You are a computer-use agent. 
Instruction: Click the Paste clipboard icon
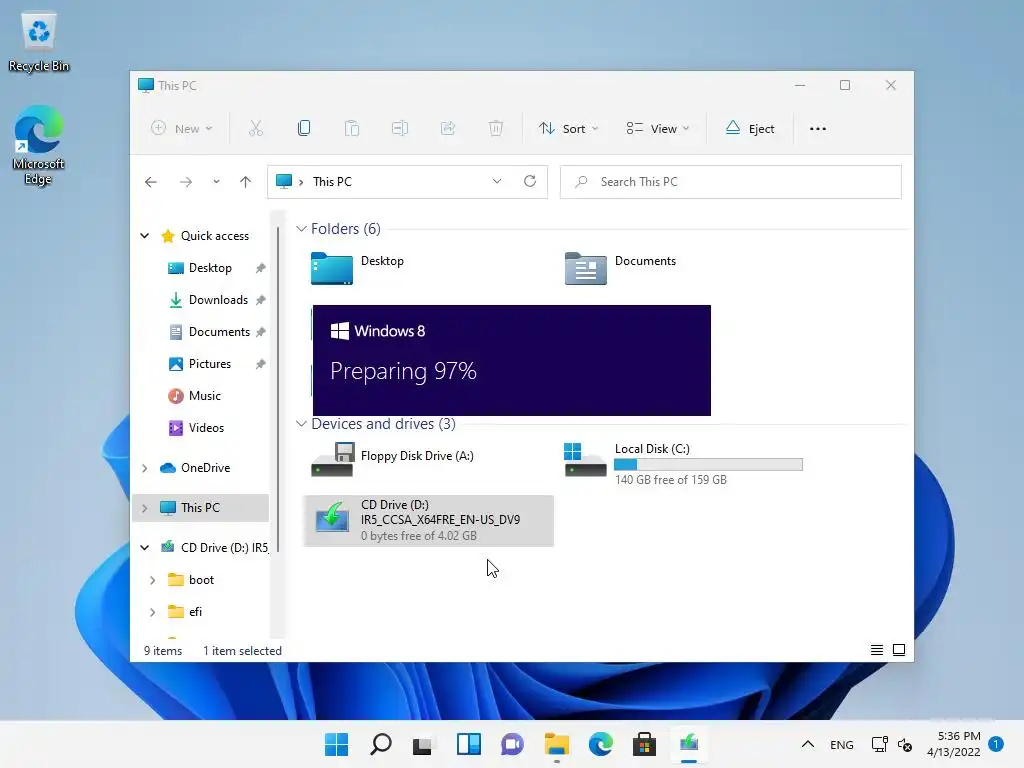click(x=352, y=129)
